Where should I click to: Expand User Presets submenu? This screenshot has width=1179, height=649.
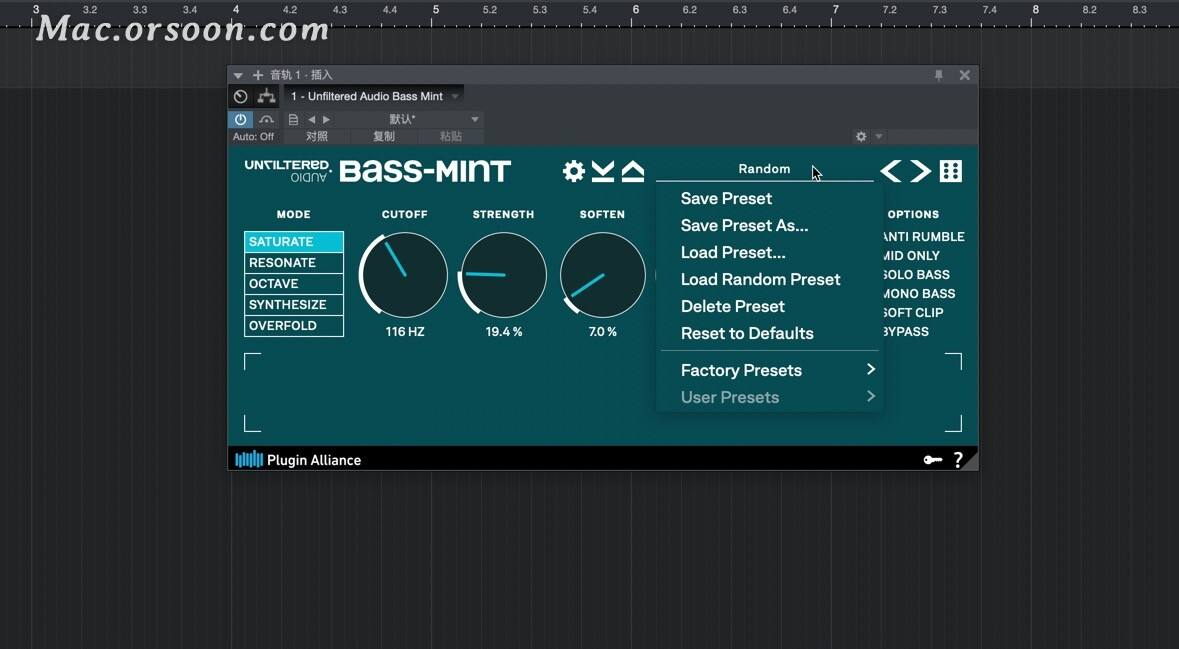pyautogui.click(x=770, y=397)
